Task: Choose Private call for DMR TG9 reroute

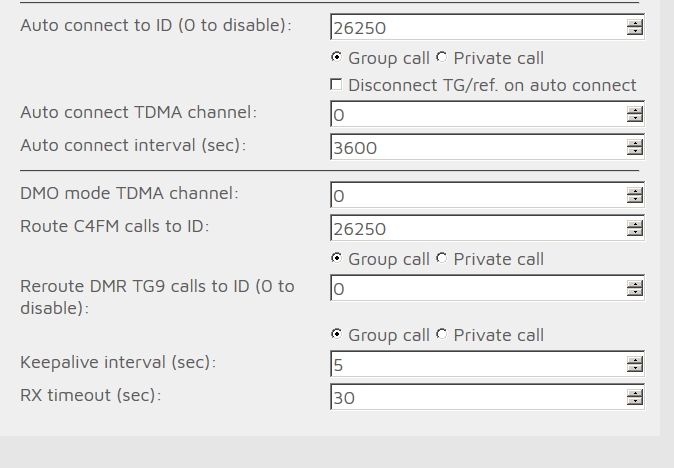Action: (441, 334)
